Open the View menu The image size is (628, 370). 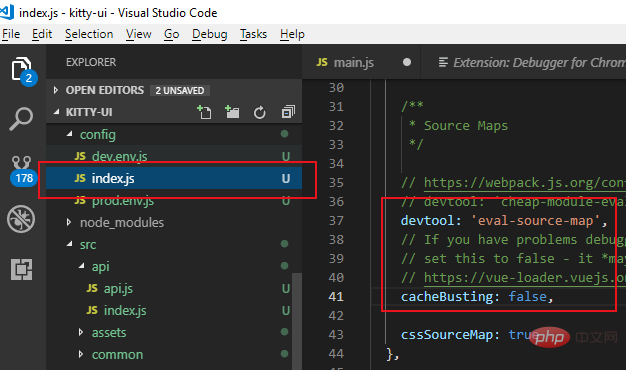[x=139, y=34]
